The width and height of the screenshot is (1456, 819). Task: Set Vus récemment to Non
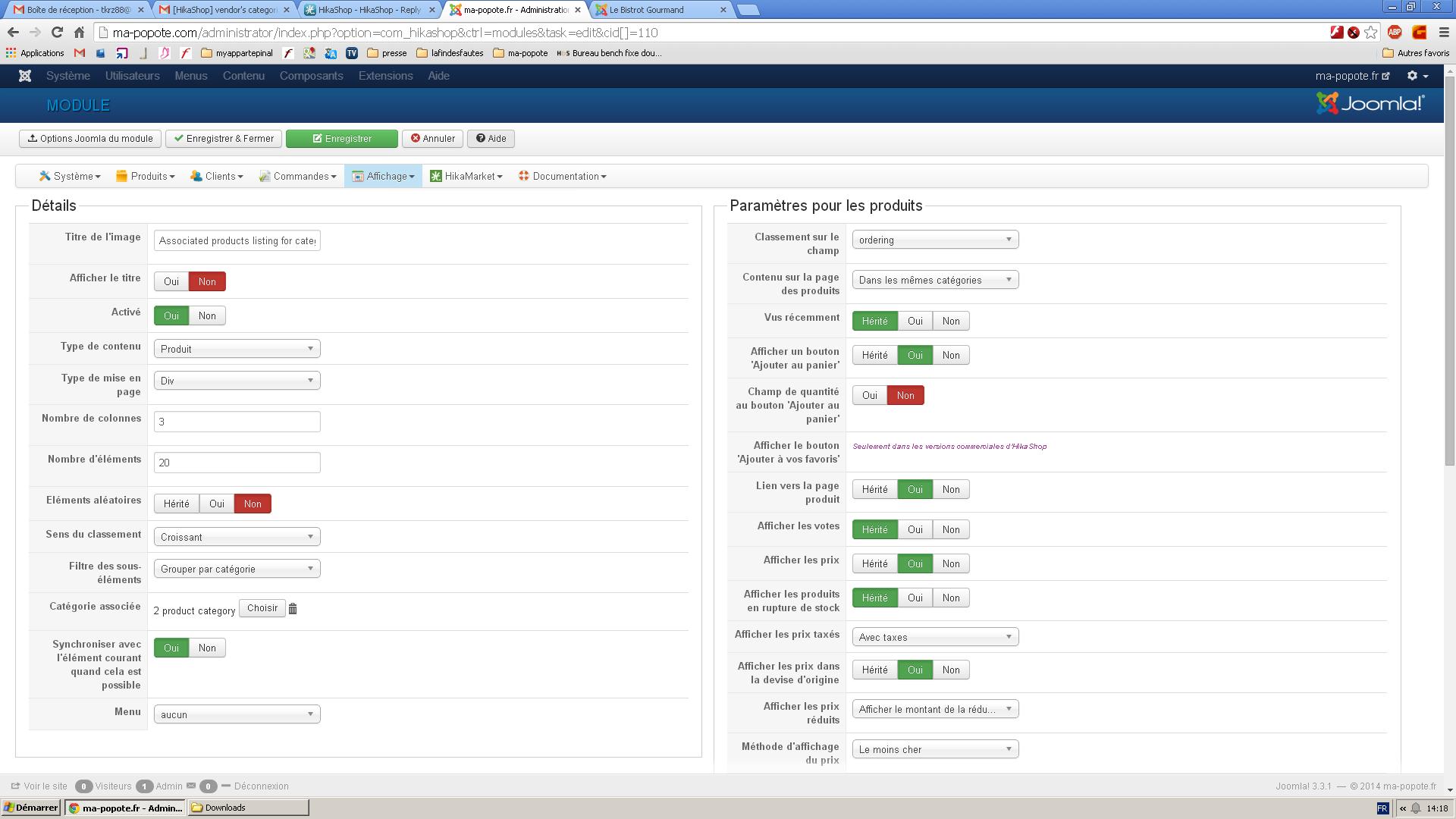(951, 322)
